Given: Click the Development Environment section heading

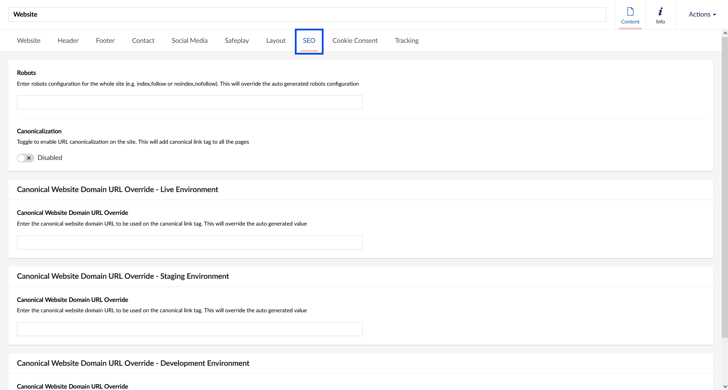Looking at the screenshot, I should tap(133, 363).
